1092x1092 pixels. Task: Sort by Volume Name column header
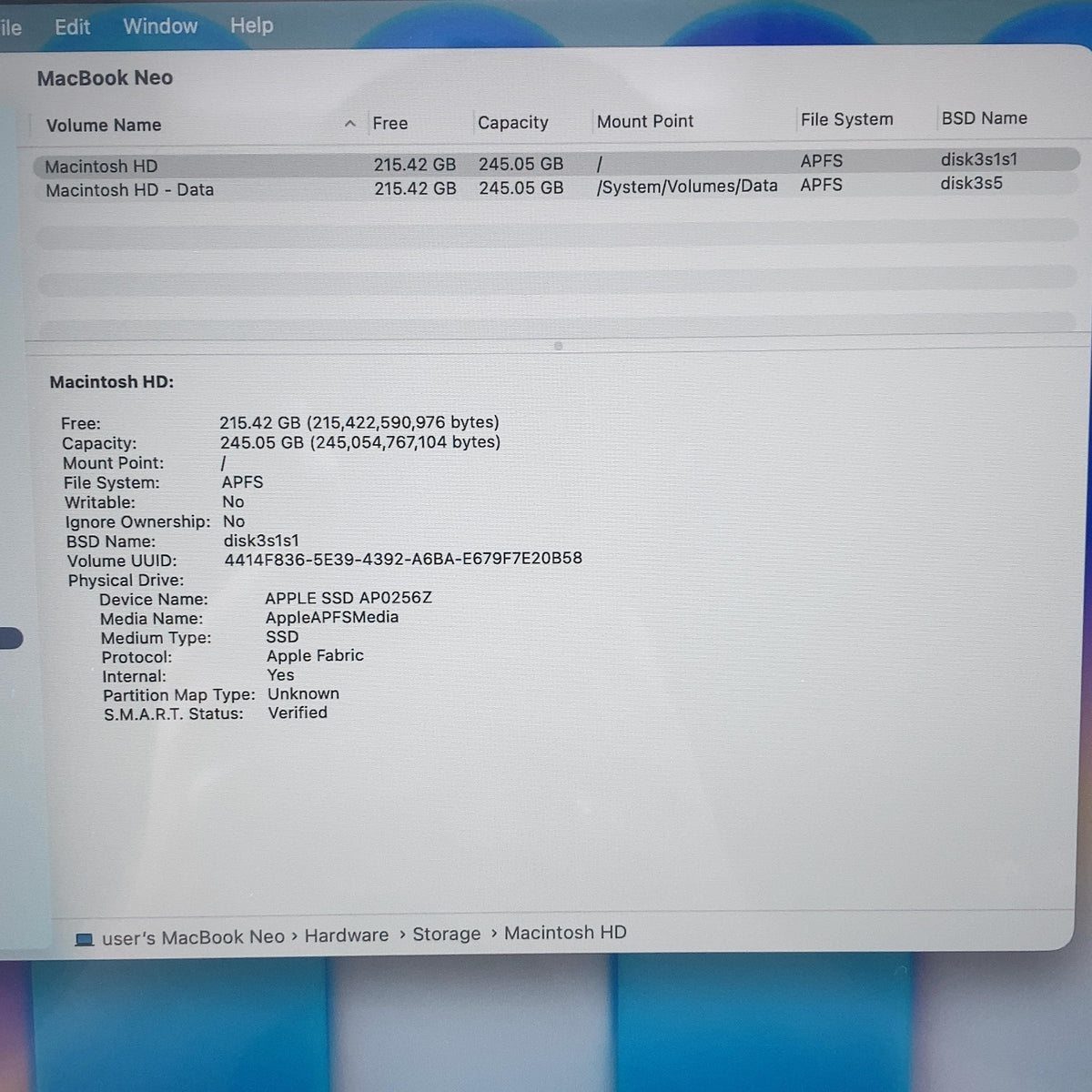[104, 126]
